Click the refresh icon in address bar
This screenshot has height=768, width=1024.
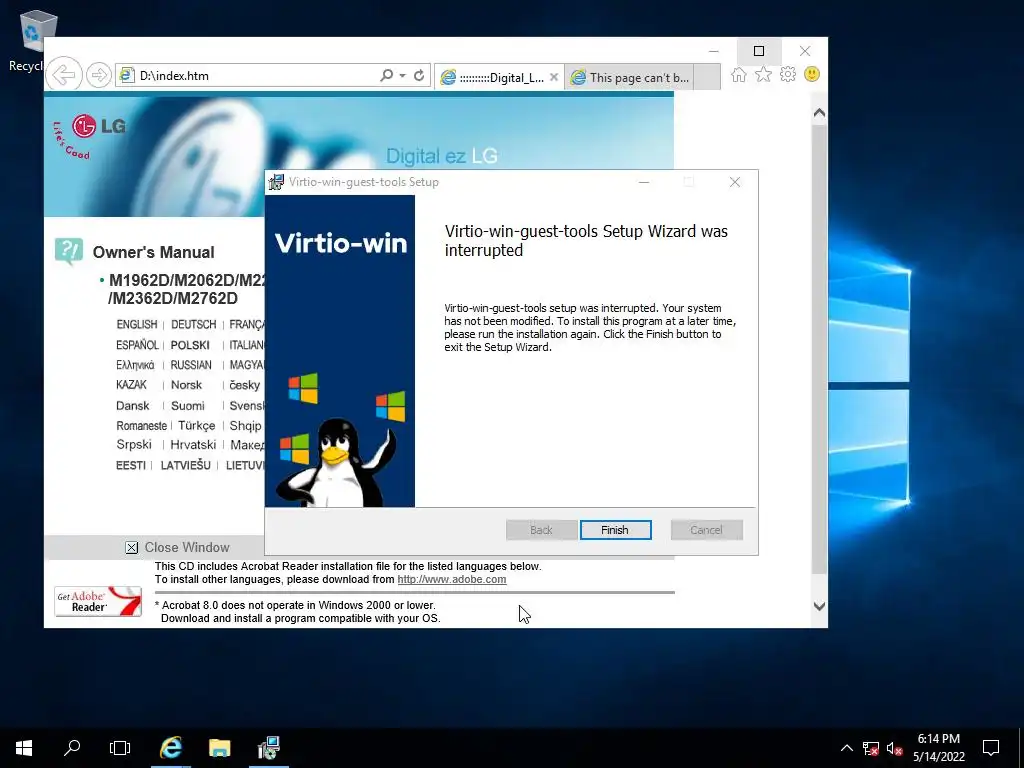[419, 75]
